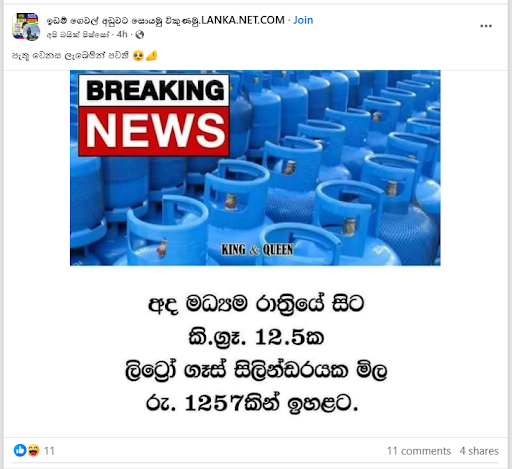512x469 pixels.
Task: Open the reactions count showing 11
Action: pyautogui.click(x=49, y=451)
